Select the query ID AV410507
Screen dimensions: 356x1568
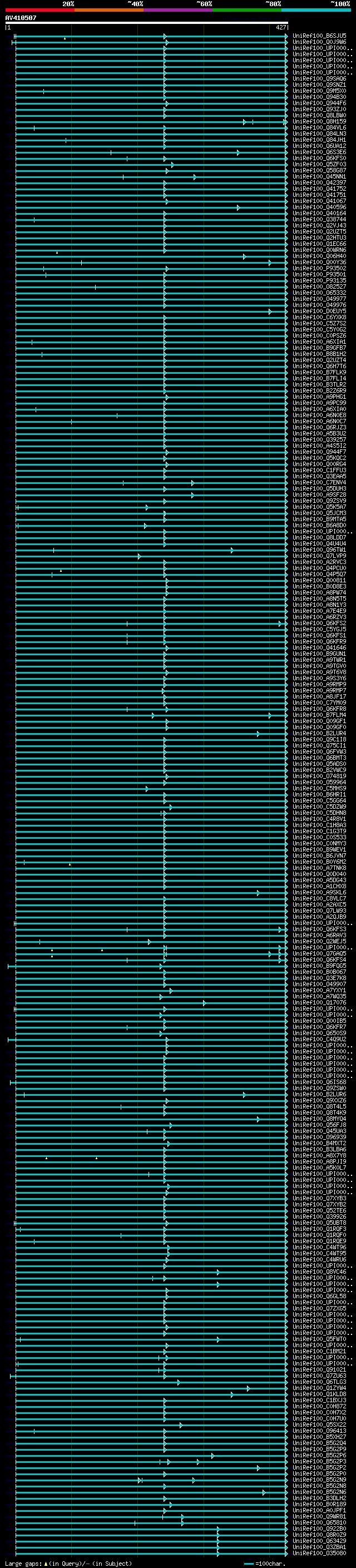point(21,18)
